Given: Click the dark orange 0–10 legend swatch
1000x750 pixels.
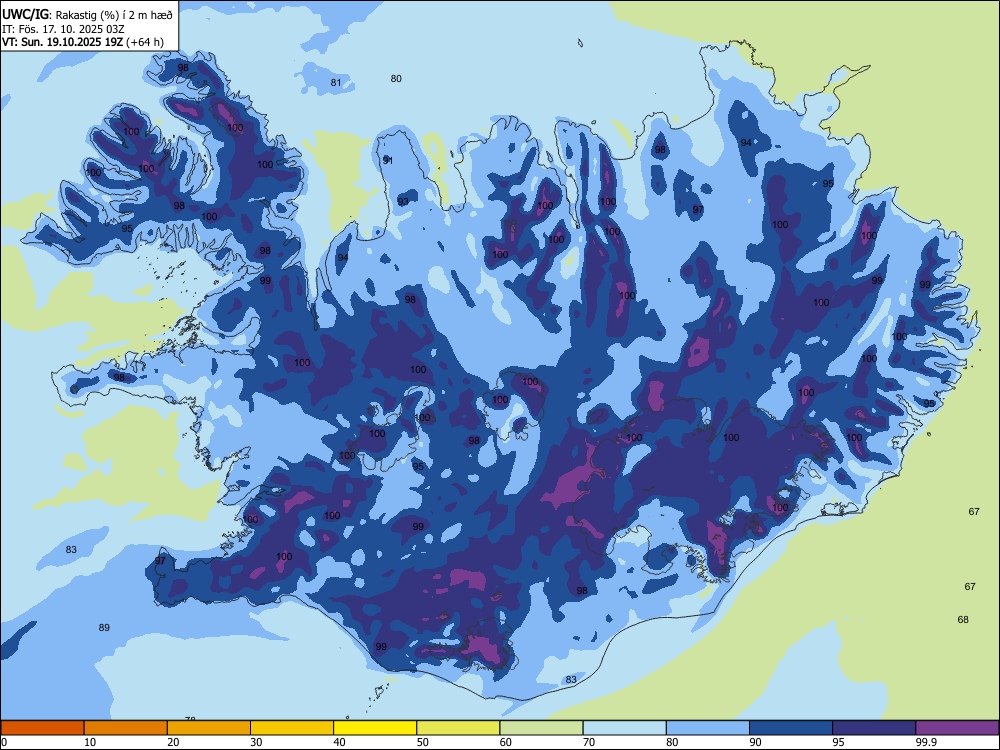Looking at the screenshot, I should pyautogui.click(x=42, y=728).
